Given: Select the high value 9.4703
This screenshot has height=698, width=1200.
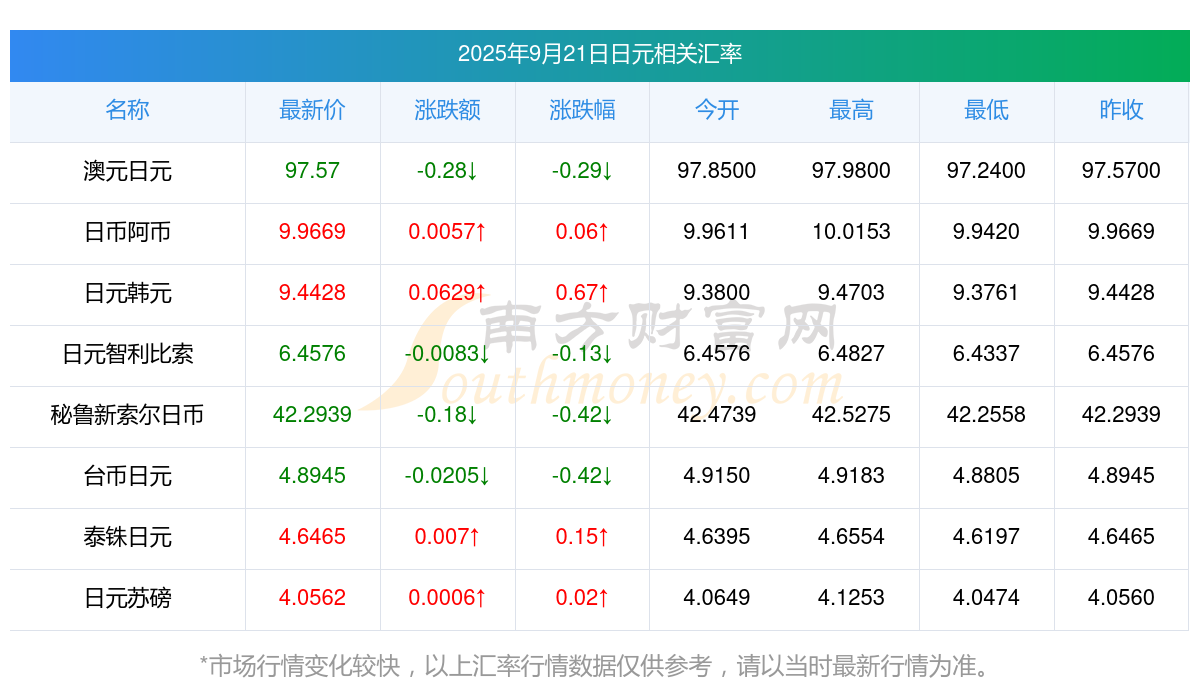Looking at the screenshot, I should (852, 293).
